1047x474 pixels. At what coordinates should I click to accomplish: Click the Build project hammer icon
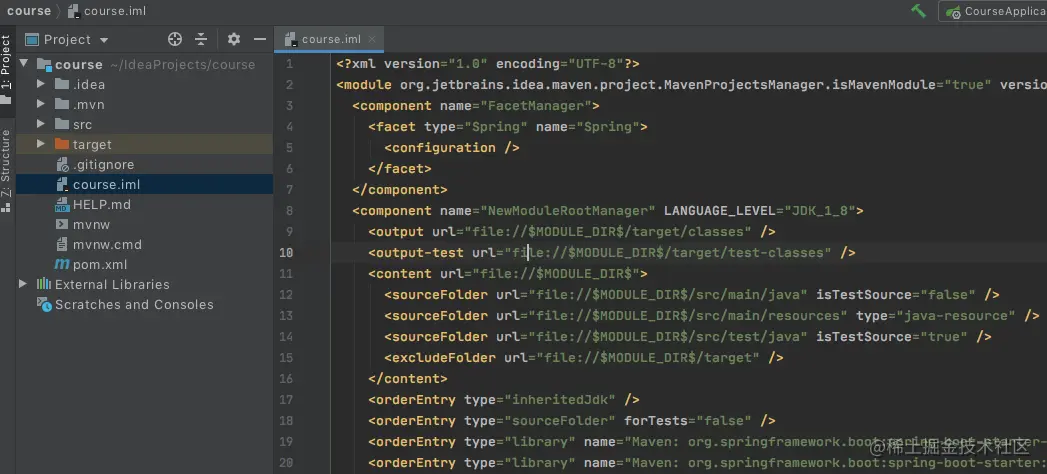point(918,11)
